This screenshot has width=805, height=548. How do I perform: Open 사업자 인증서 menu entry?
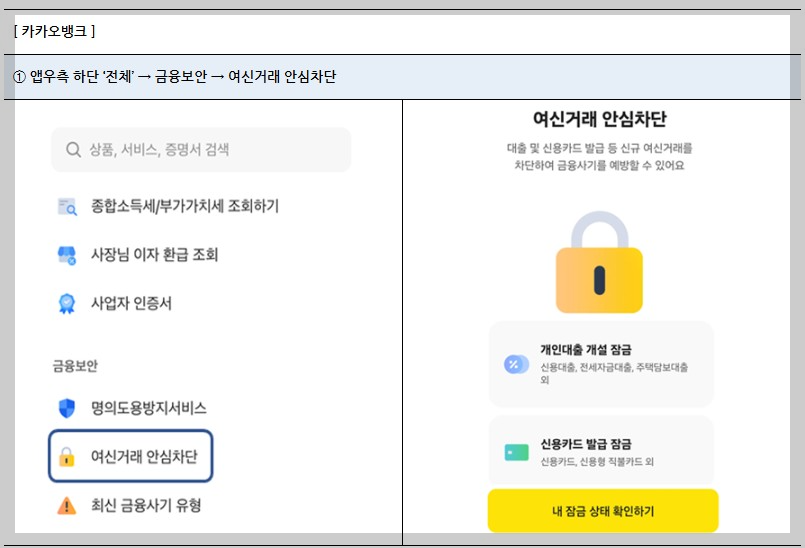pyautogui.click(x=131, y=303)
